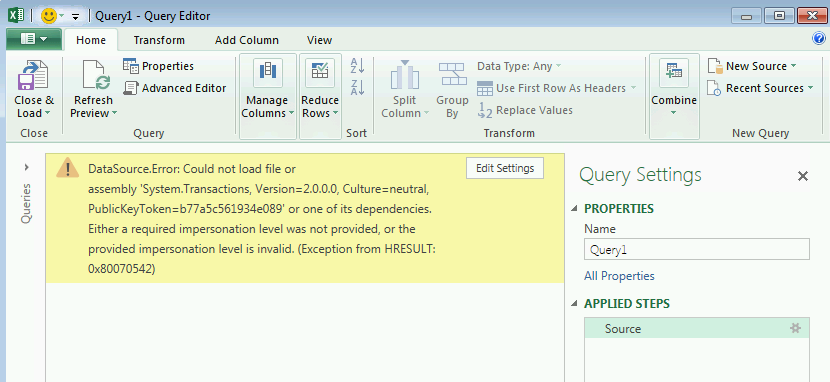Expand the Reduce Rows dropdown
This screenshot has width=830, height=382.
tap(336, 113)
